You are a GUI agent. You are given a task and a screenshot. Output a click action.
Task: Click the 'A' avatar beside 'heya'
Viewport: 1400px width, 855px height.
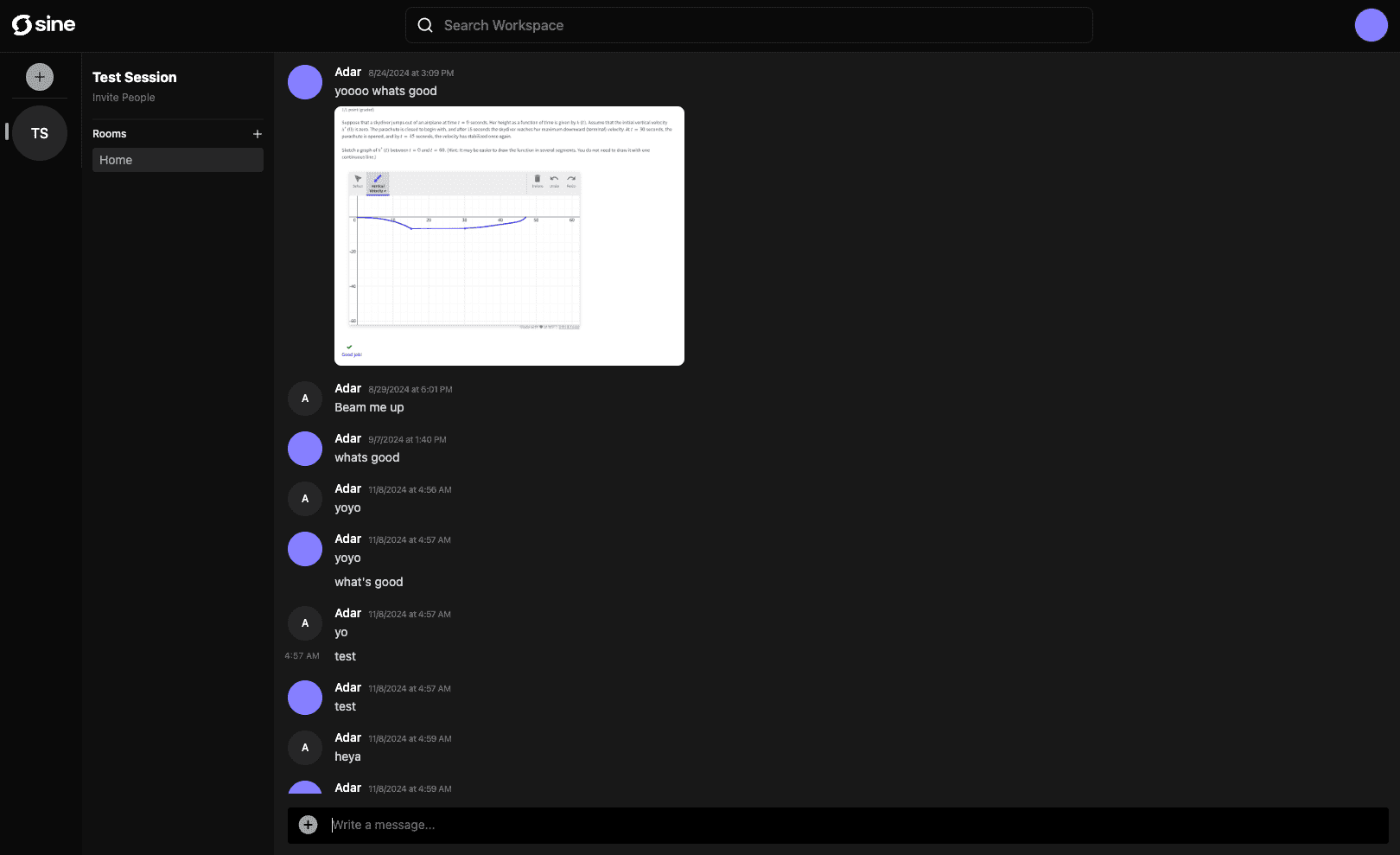[x=305, y=748]
